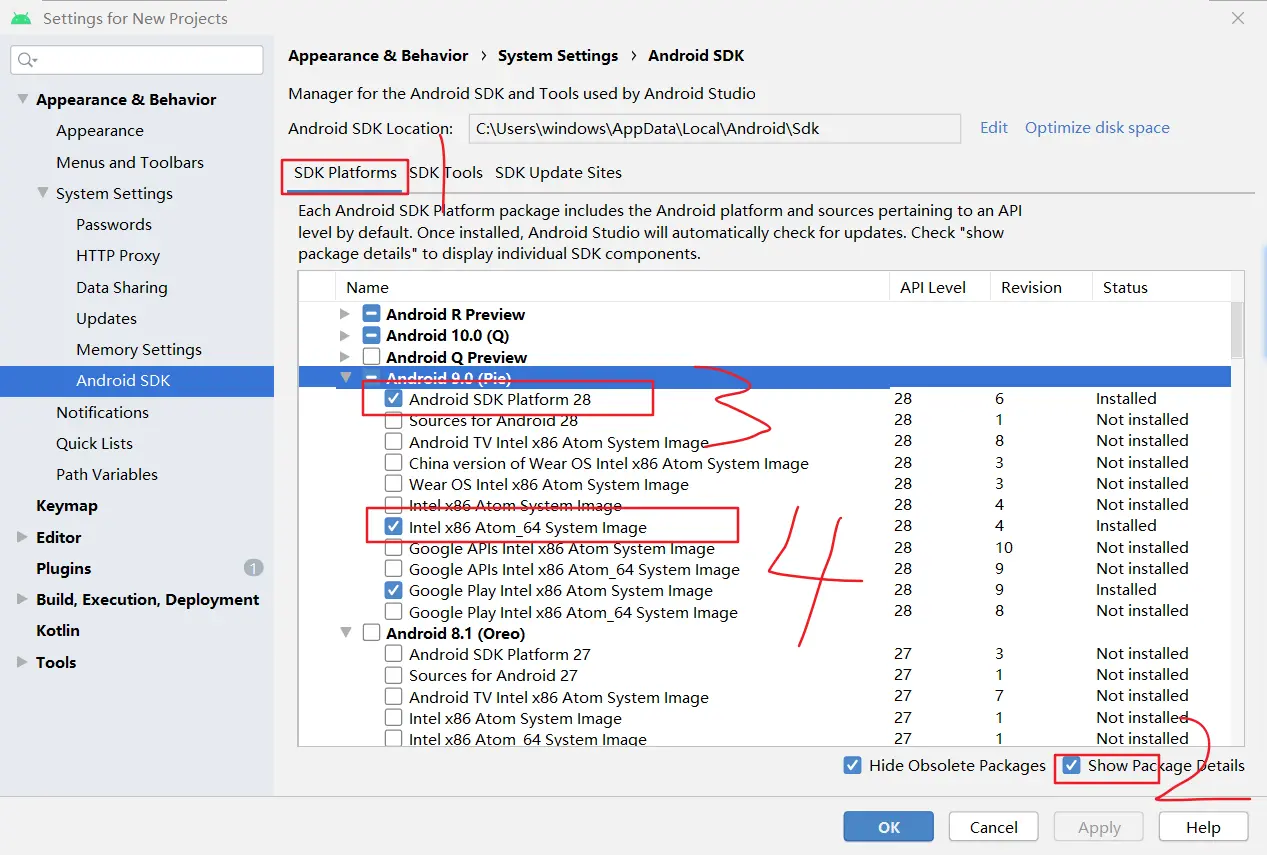The image size is (1267, 855).
Task: Uncheck Google Play Intel x86 Atom System Image
Action: (393, 590)
